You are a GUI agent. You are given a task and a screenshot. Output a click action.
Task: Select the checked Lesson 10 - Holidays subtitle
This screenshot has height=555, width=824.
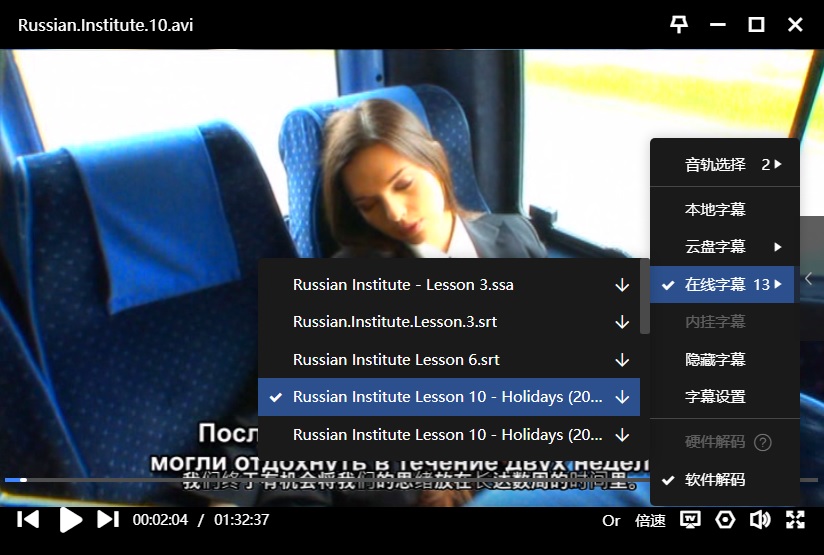447,397
